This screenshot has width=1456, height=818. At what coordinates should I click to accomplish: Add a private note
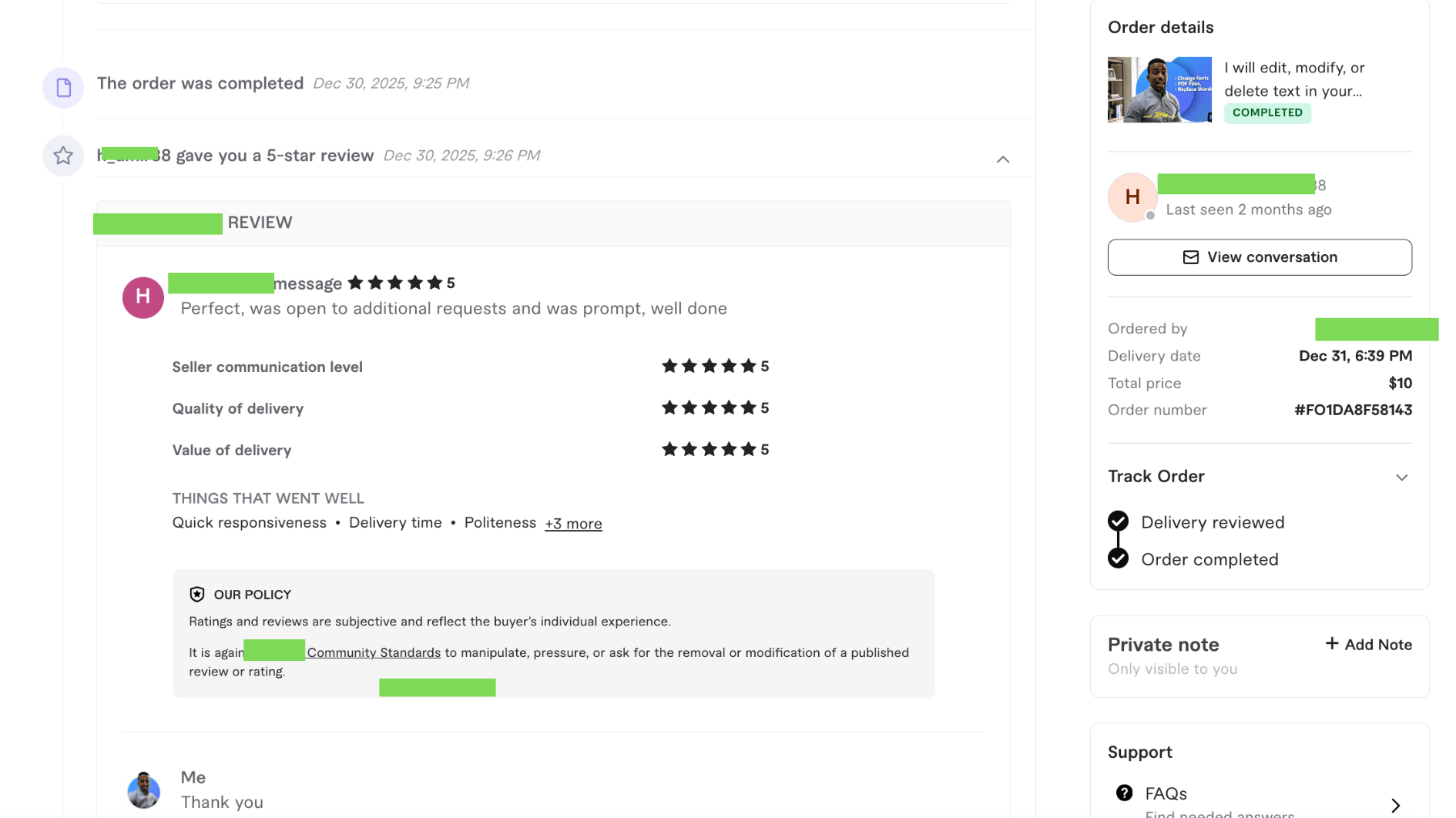[x=1368, y=645]
